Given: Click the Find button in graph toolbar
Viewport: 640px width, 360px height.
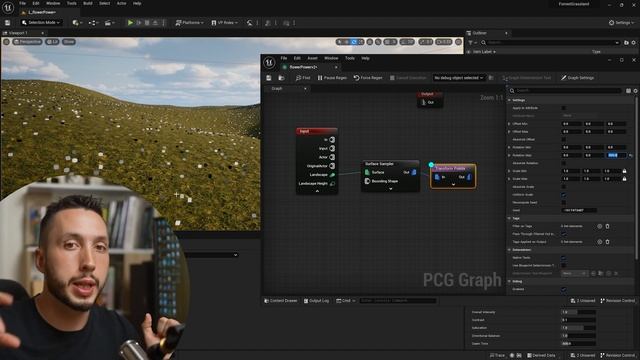Looking at the screenshot, I should (x=303, y=78).
